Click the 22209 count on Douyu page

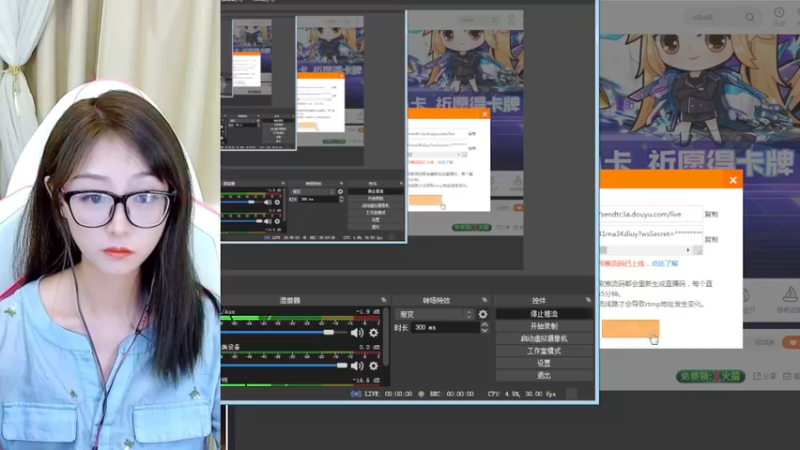(764, 342)
